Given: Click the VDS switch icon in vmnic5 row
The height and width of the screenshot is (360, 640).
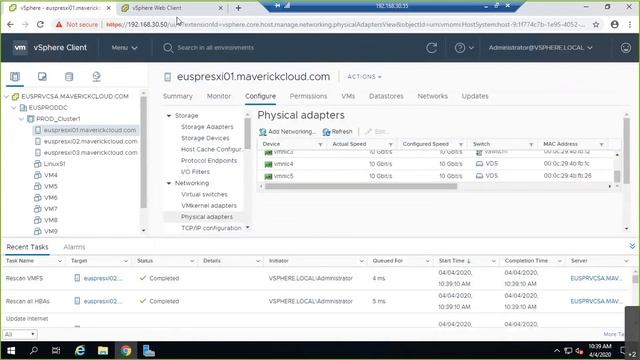Looking at the screenshot, I should click(x=479, y=176).
